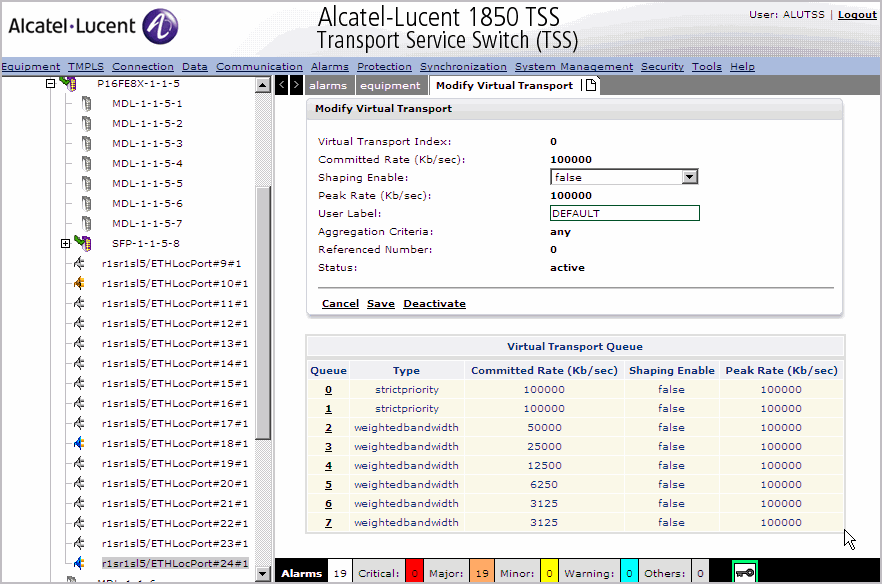Select the Modify Virtual Transport tab
Image resolution: width=882 pixels, height=584 pixels.
504,86
